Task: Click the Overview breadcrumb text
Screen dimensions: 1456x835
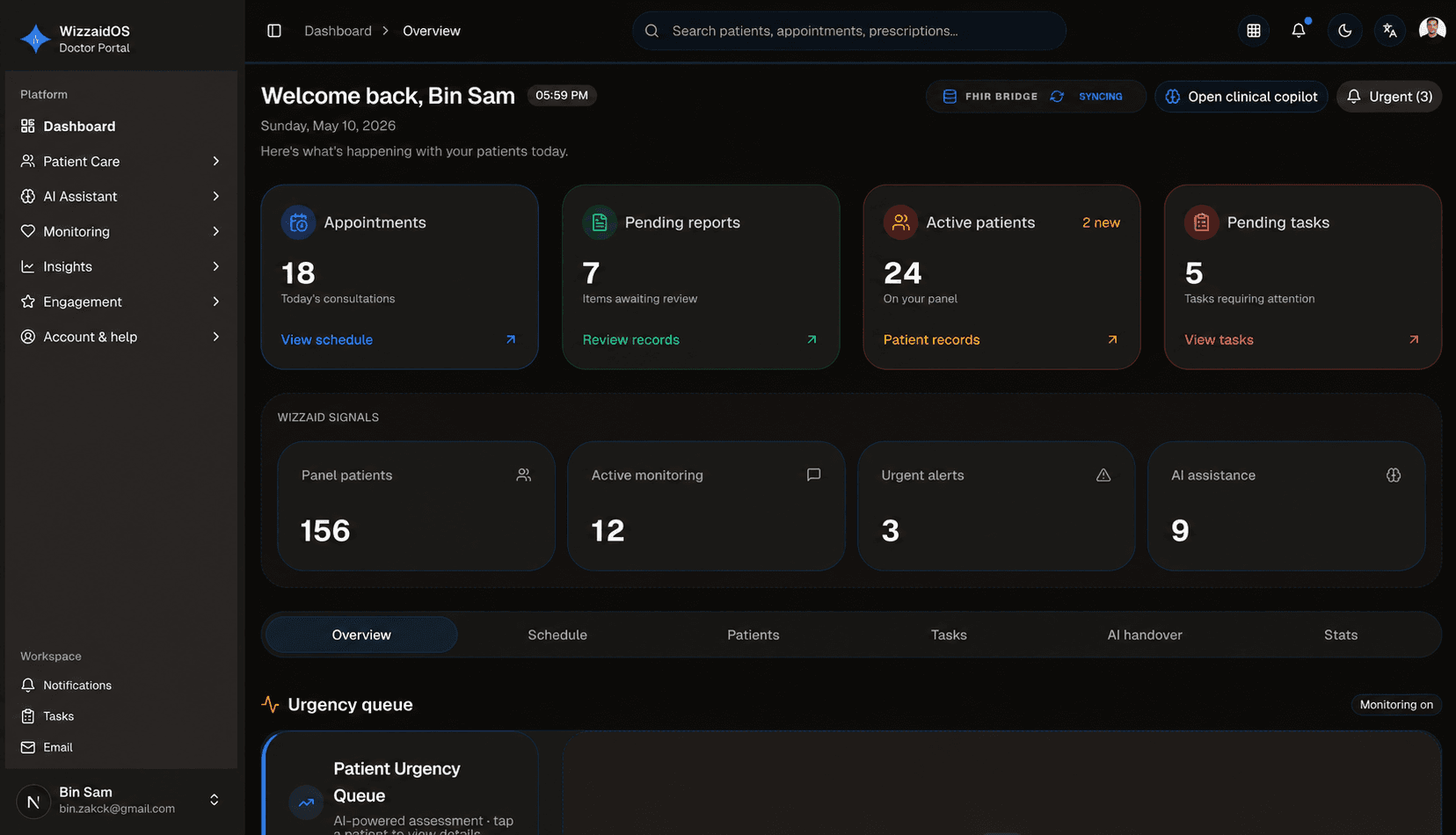Action: pos(432,31)
